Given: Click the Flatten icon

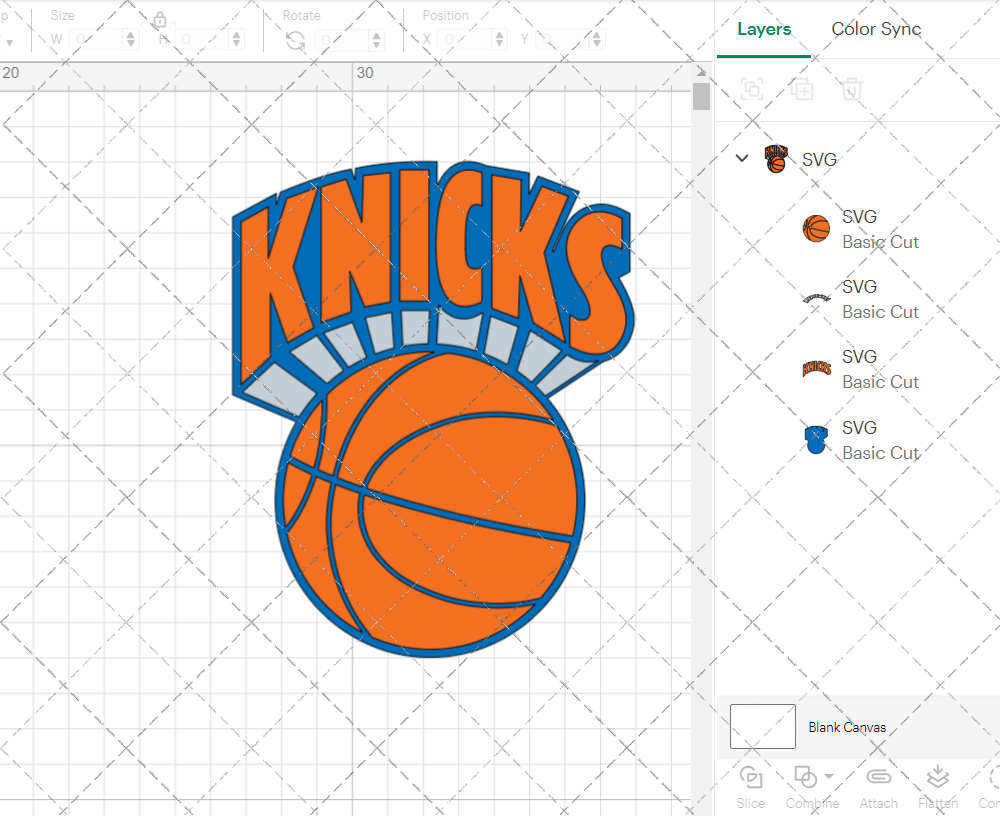Looking at the screenshot, I should tap(938, 777).
